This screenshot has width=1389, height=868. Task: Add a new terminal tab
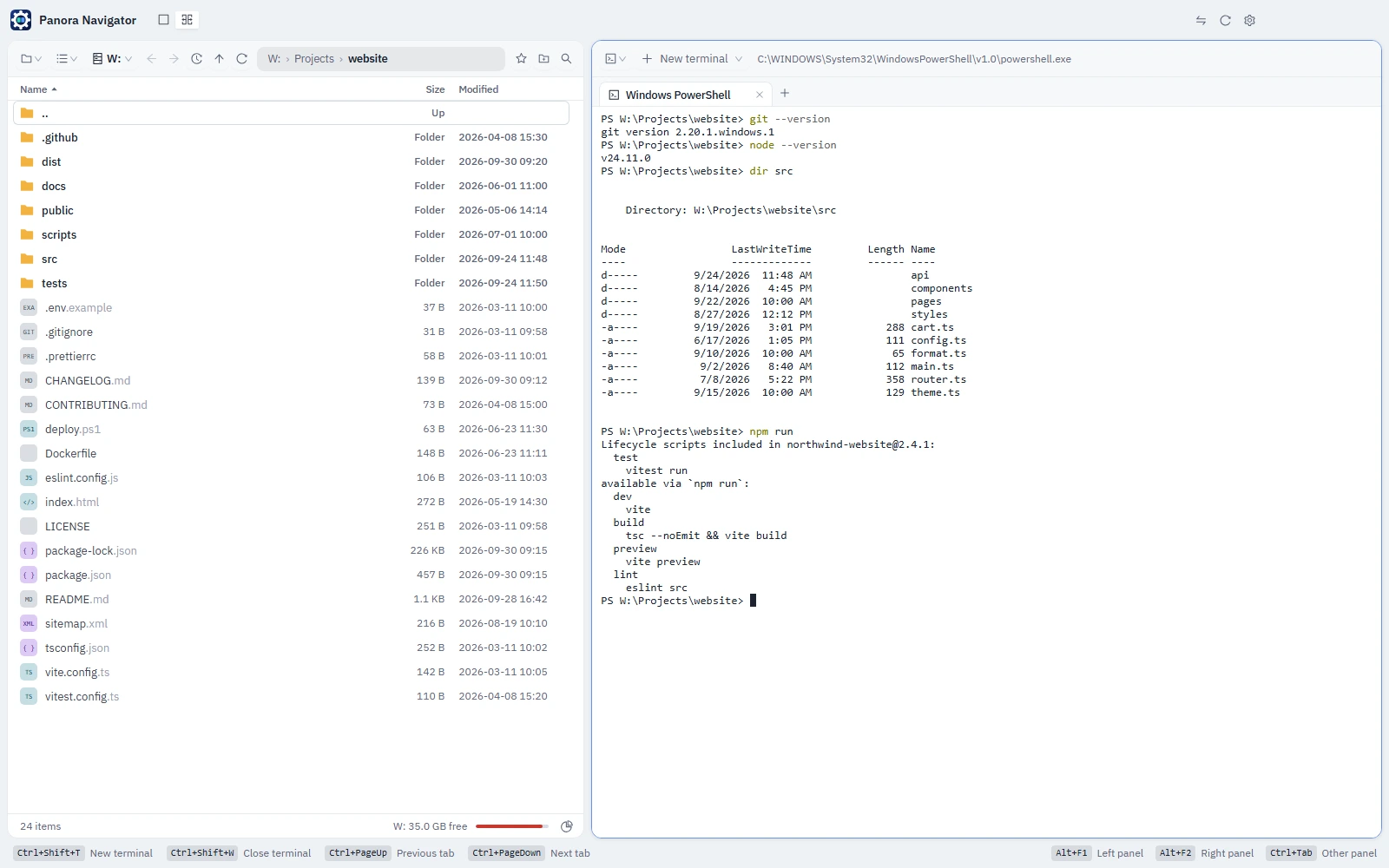785,93
